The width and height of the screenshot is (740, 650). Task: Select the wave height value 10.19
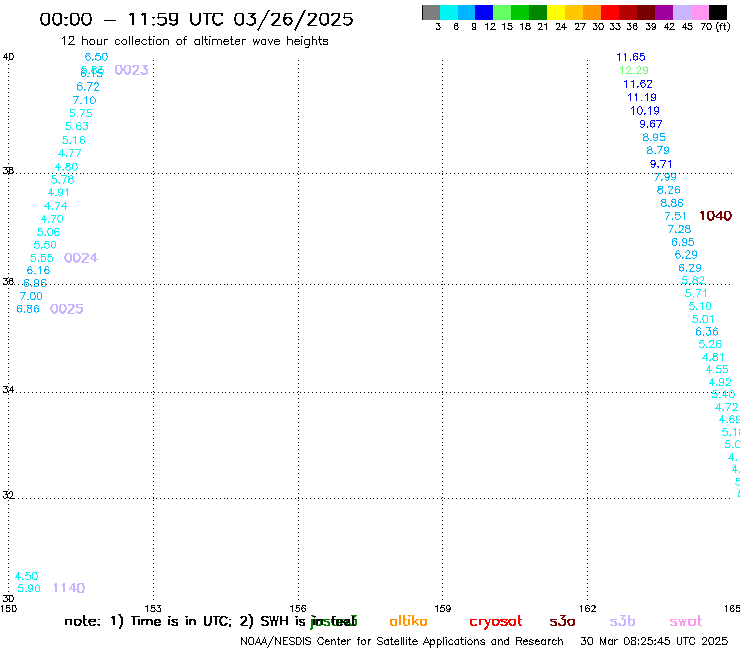click(x=645, y=111)
